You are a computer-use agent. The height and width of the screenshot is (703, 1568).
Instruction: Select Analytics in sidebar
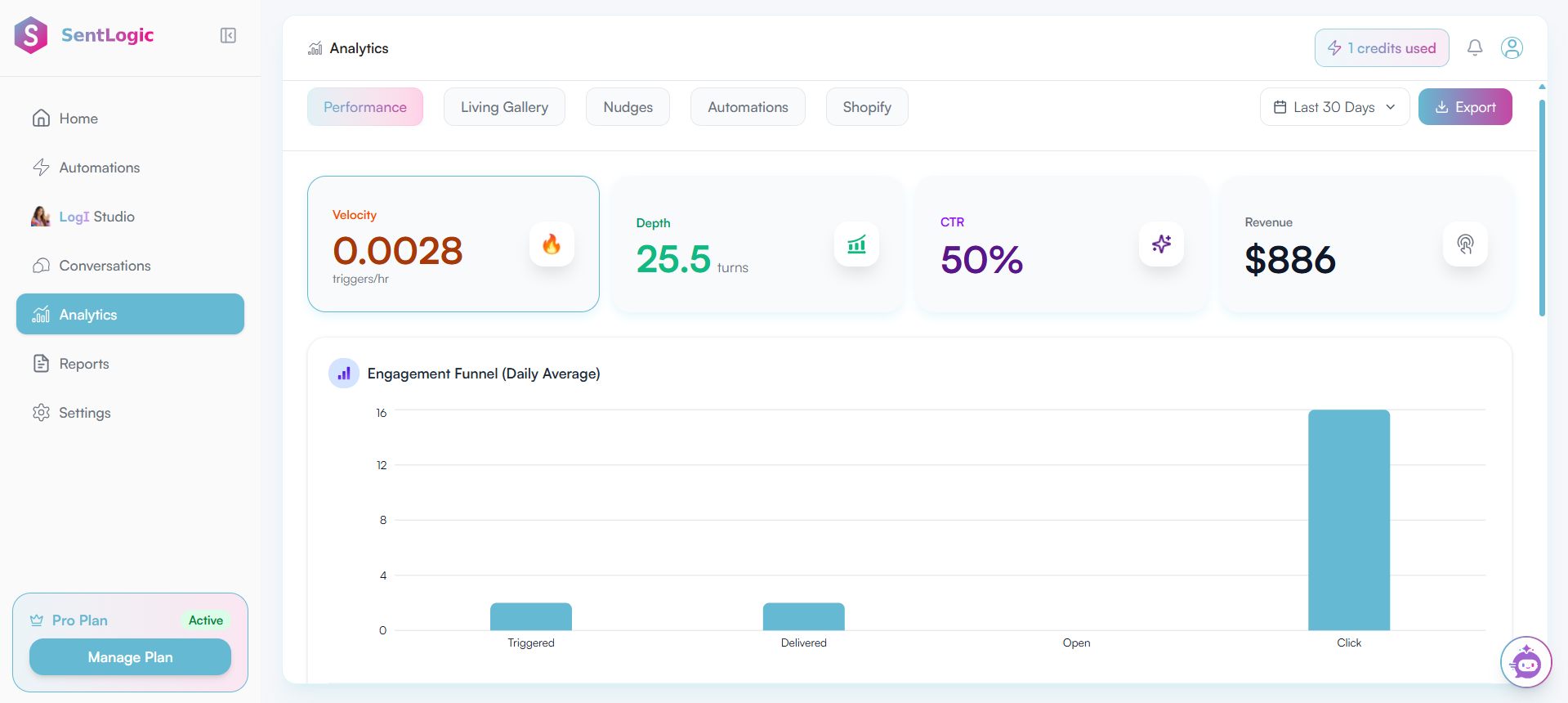(131, 315)
